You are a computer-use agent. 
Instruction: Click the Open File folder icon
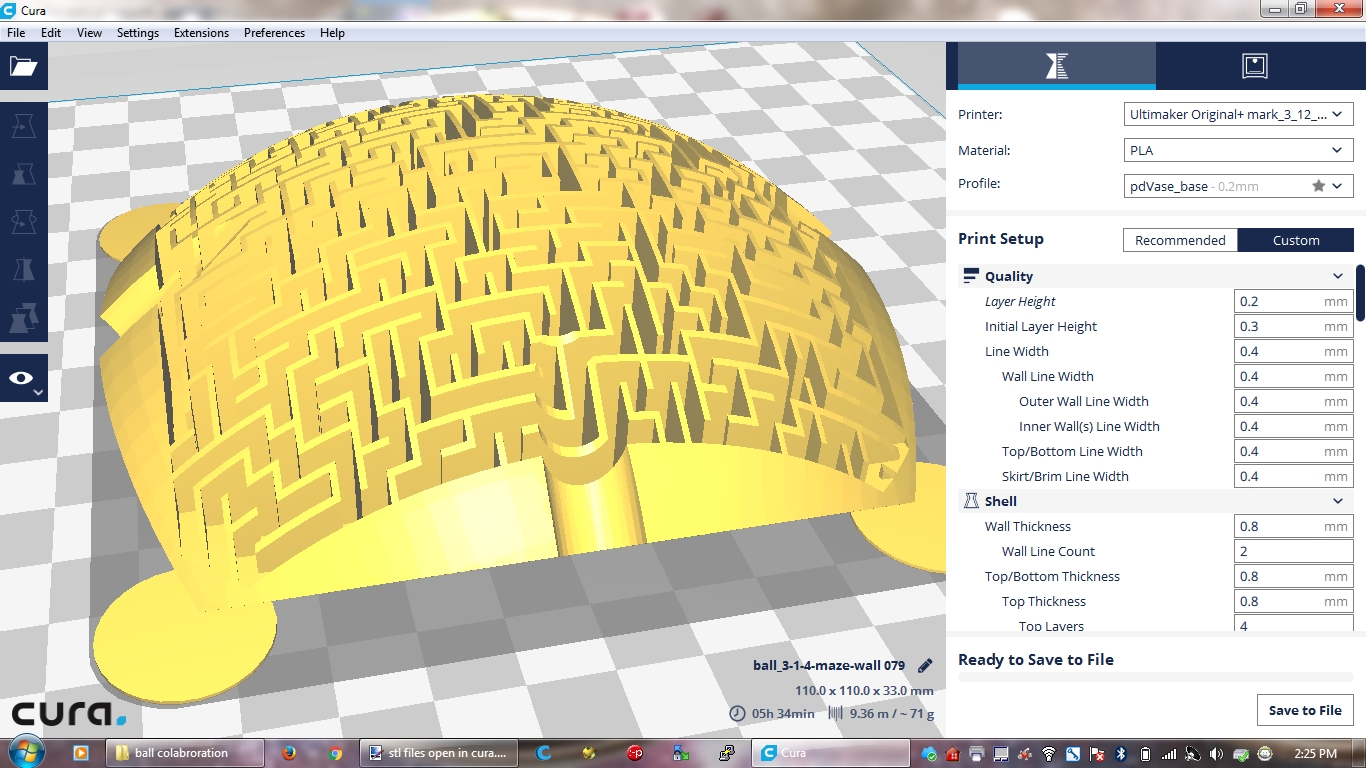pos(23,67)
